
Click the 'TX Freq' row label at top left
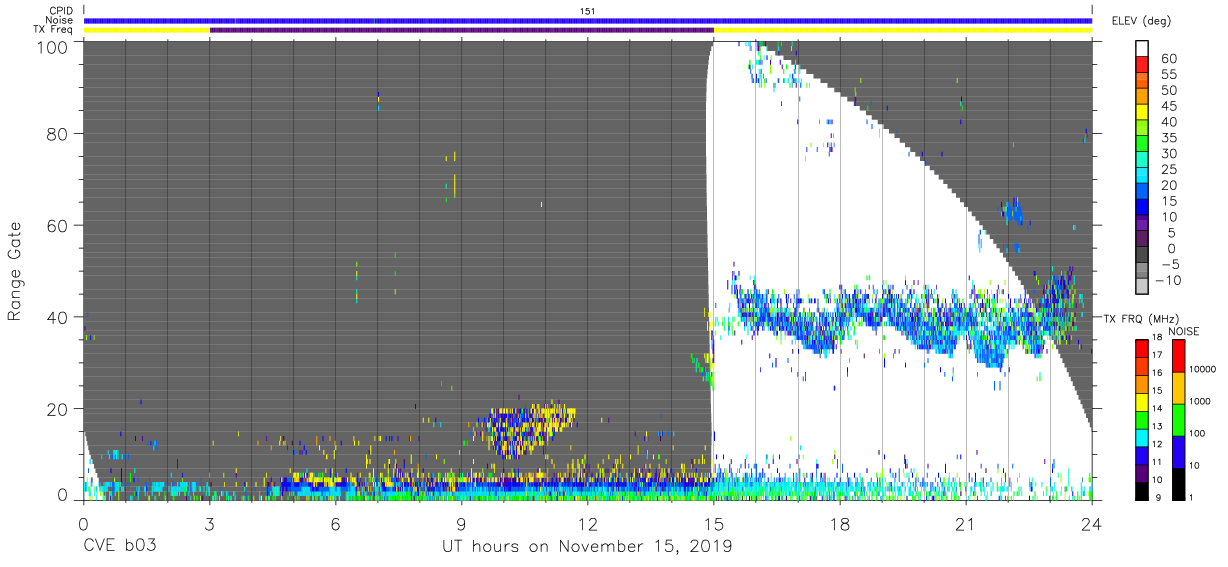coord(53,30)
